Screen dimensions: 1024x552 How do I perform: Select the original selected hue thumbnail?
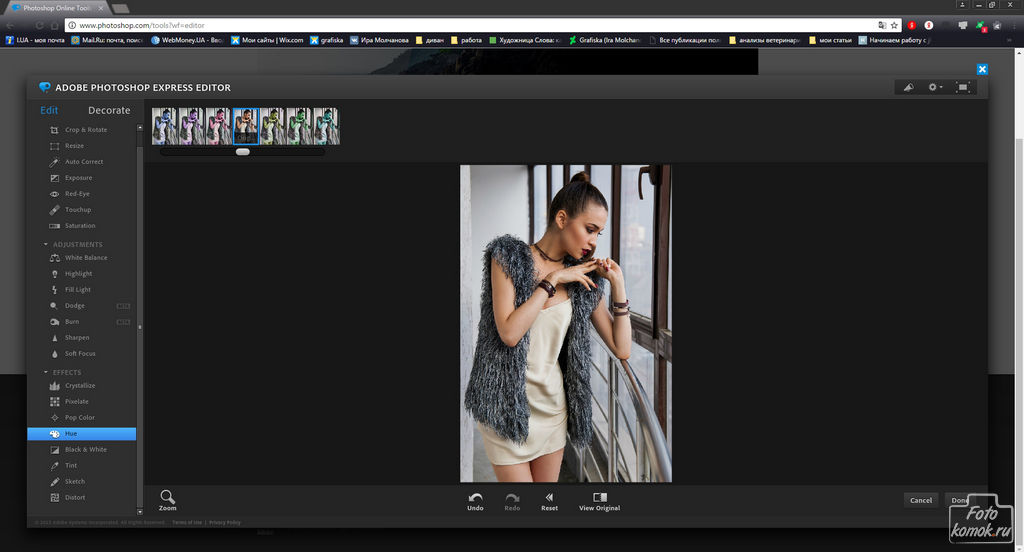[246, 126]
